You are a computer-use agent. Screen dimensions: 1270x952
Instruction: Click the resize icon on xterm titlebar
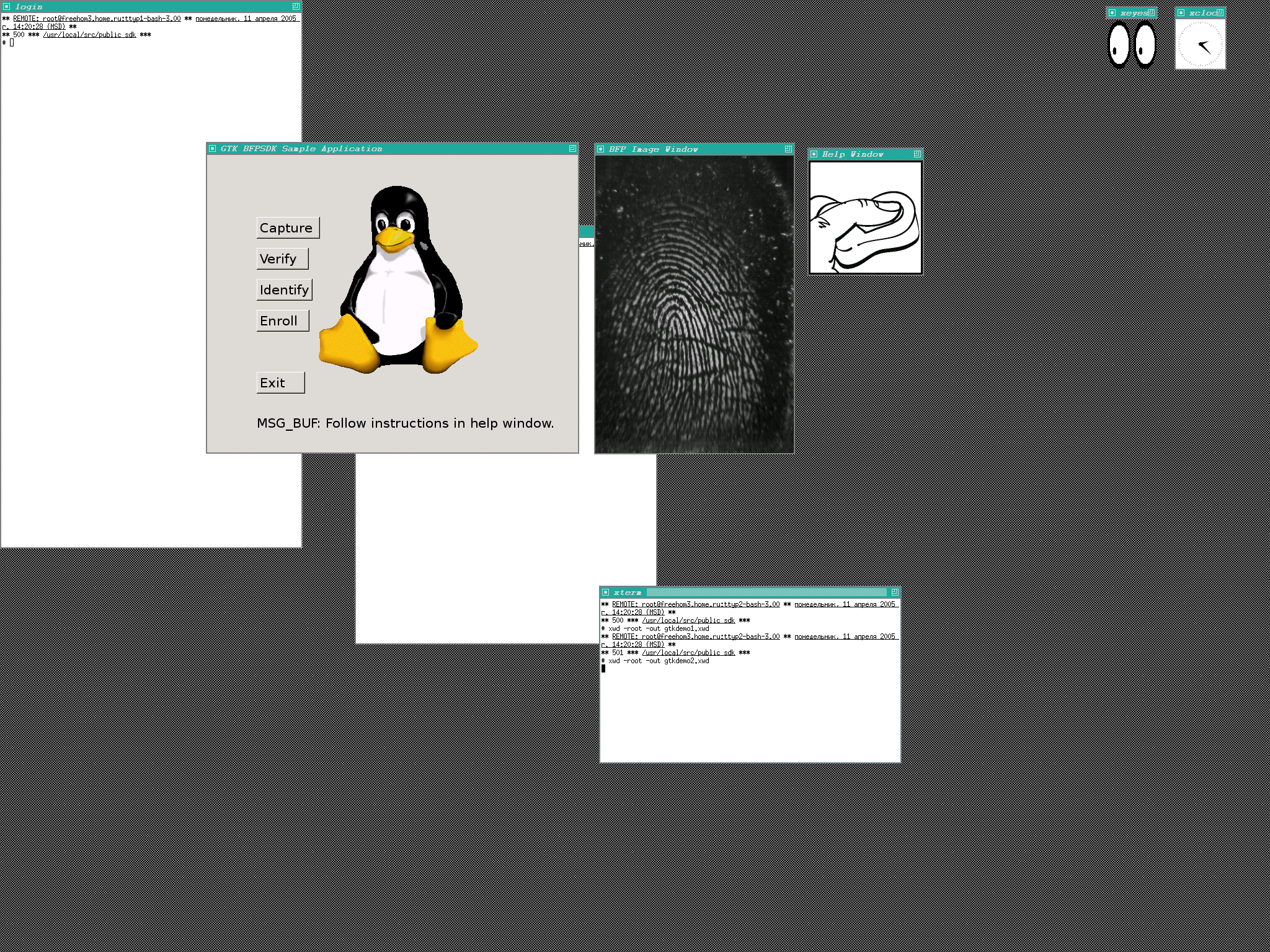[x=894, y=592]
